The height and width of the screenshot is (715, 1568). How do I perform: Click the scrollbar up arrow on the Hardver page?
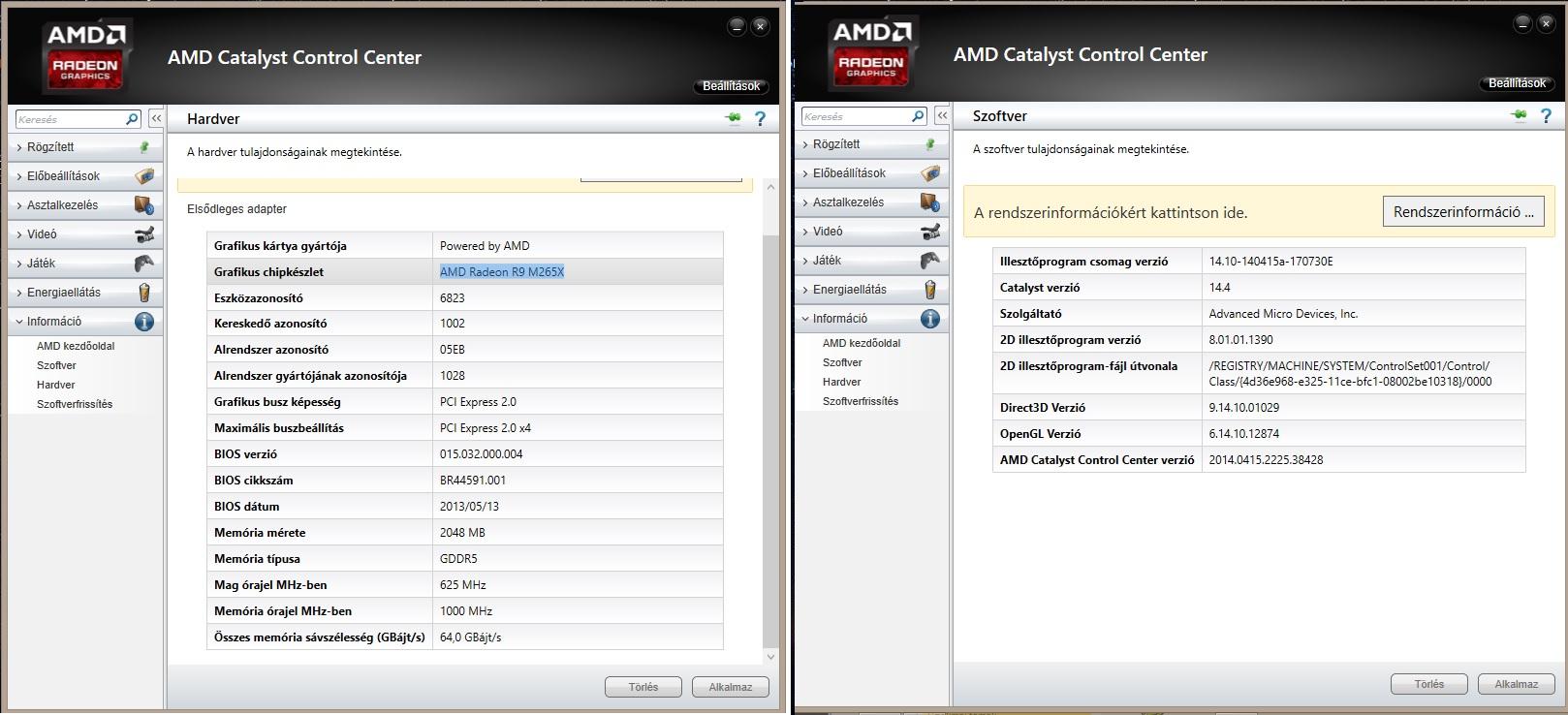[x=771, y=186]
